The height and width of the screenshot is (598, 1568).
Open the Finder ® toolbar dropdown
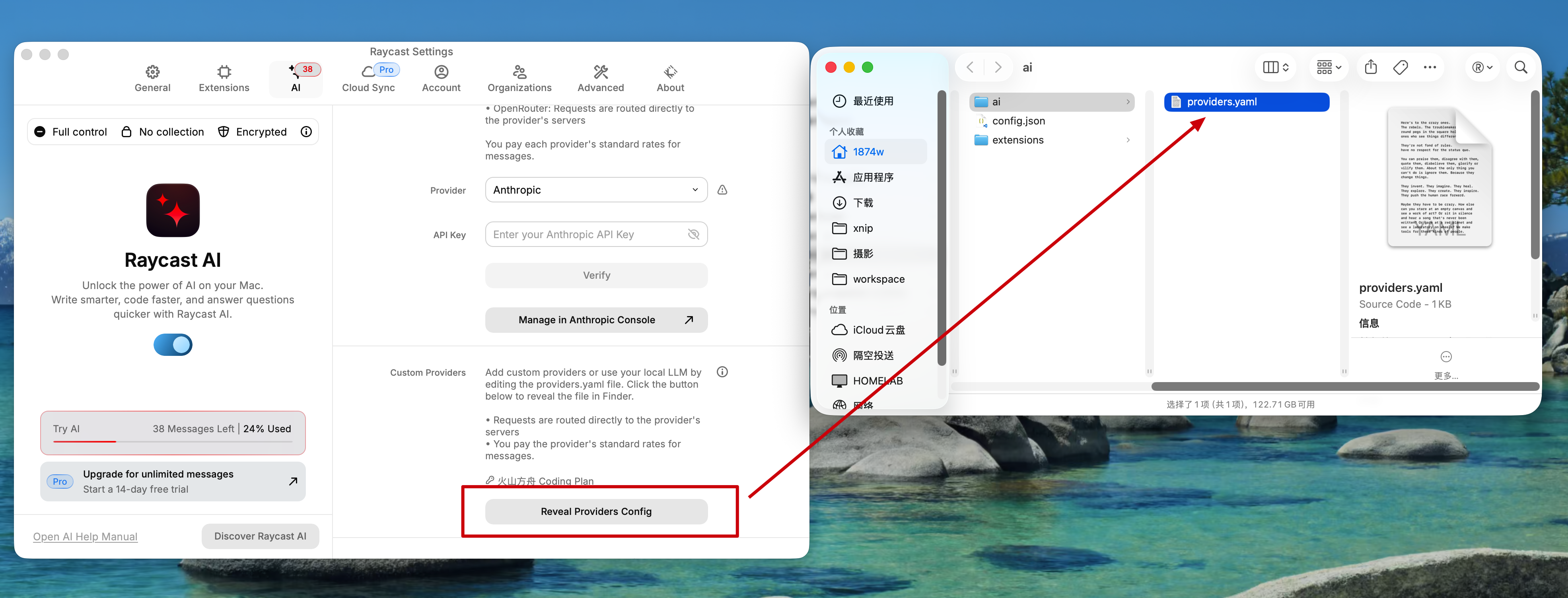point(1482,67)
